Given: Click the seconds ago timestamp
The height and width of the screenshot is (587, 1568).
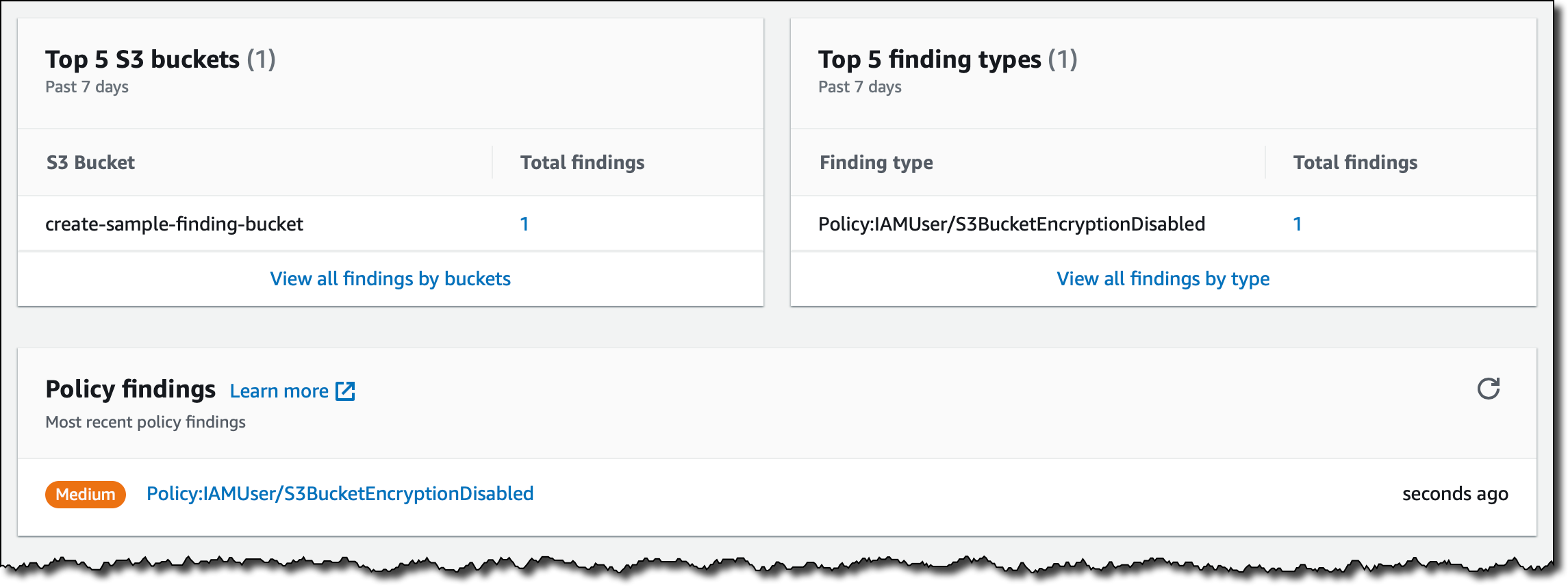Looking at the screenshot, I should coord(1455,494).
